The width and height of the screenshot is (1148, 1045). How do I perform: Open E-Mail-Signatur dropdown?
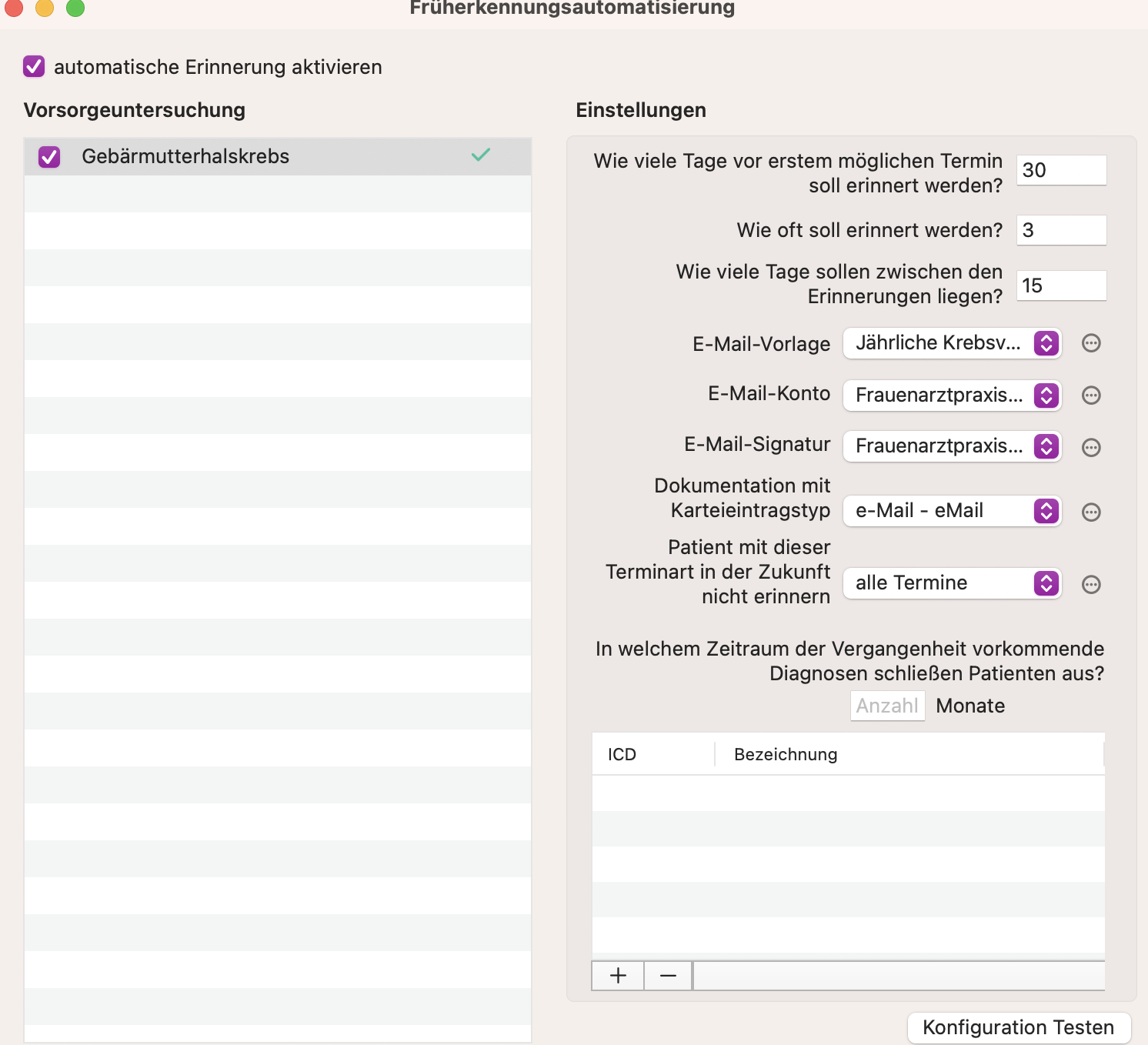[953, 446]
